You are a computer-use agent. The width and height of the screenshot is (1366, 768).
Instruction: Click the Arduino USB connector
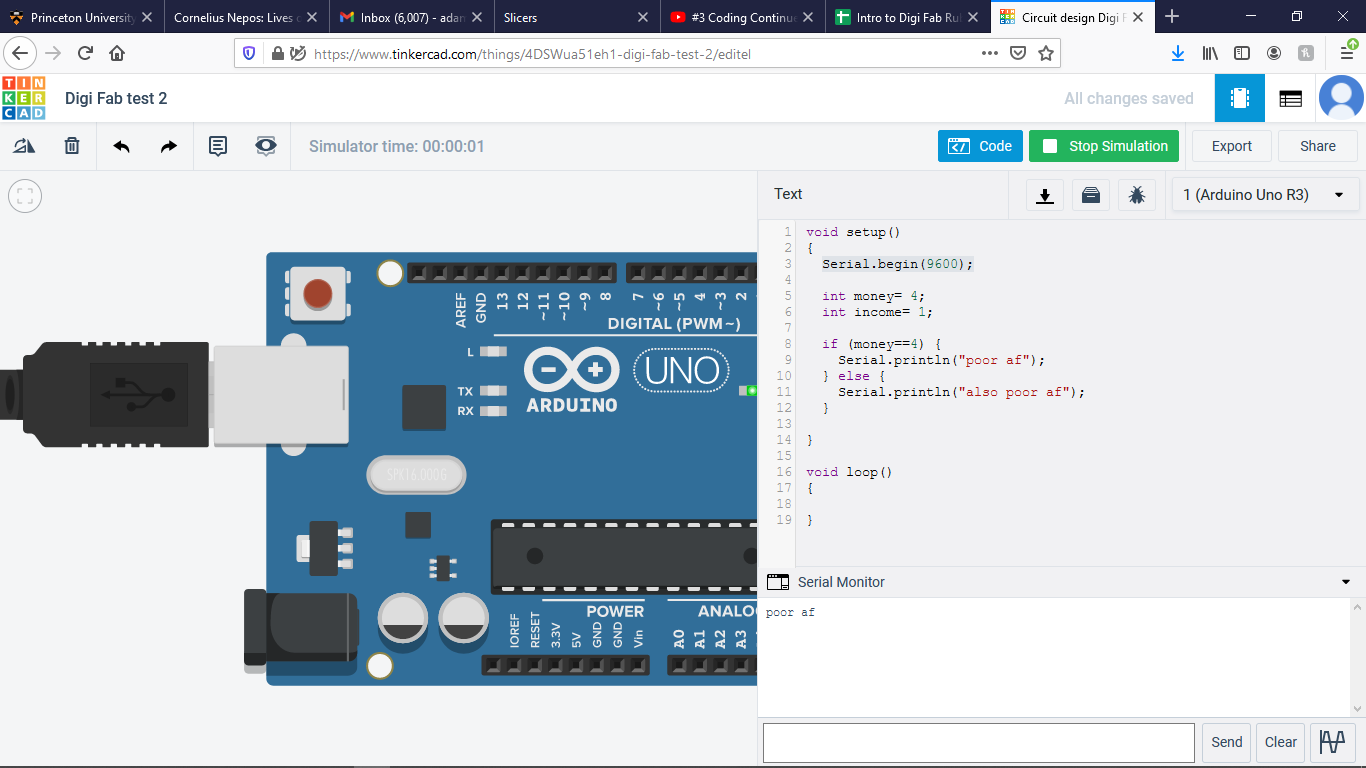(x=281, y=394)
